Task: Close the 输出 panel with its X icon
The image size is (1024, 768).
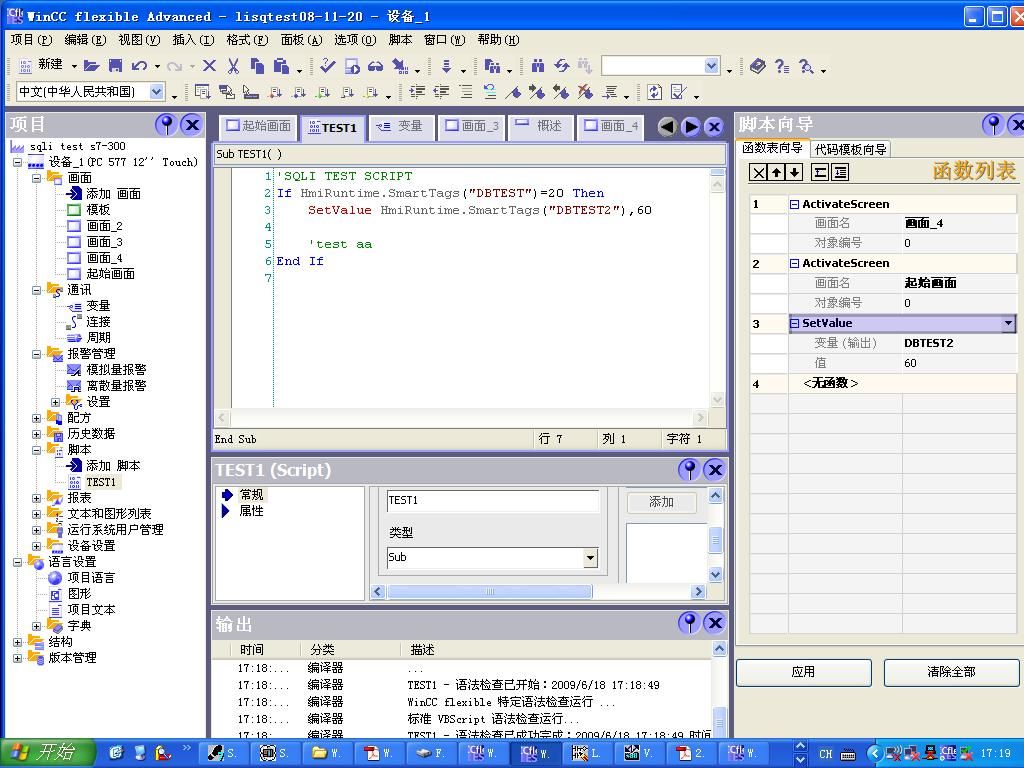Action: (x=715, y=623)
